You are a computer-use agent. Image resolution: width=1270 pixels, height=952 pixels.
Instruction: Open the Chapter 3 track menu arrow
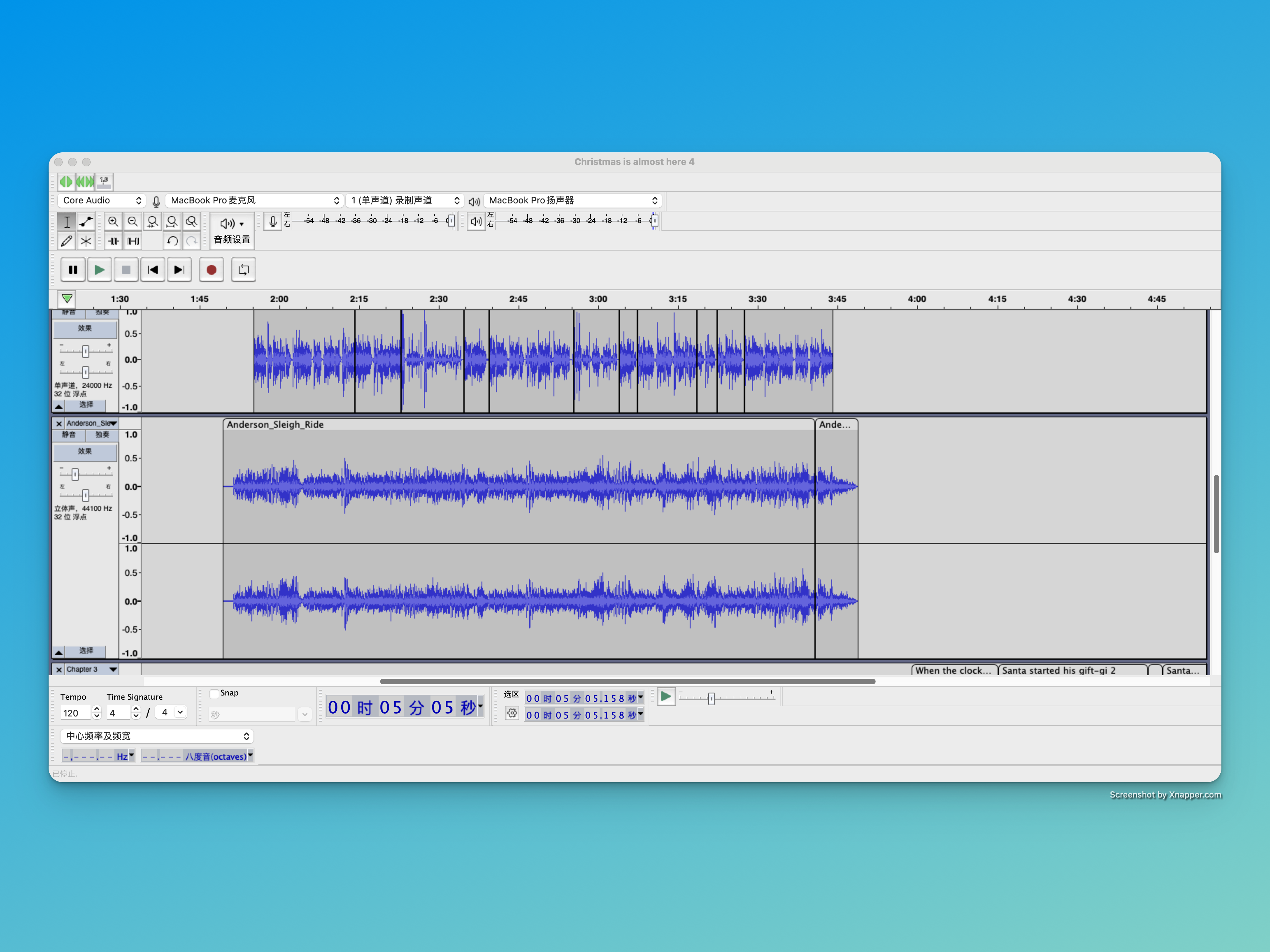coord(113,670)
